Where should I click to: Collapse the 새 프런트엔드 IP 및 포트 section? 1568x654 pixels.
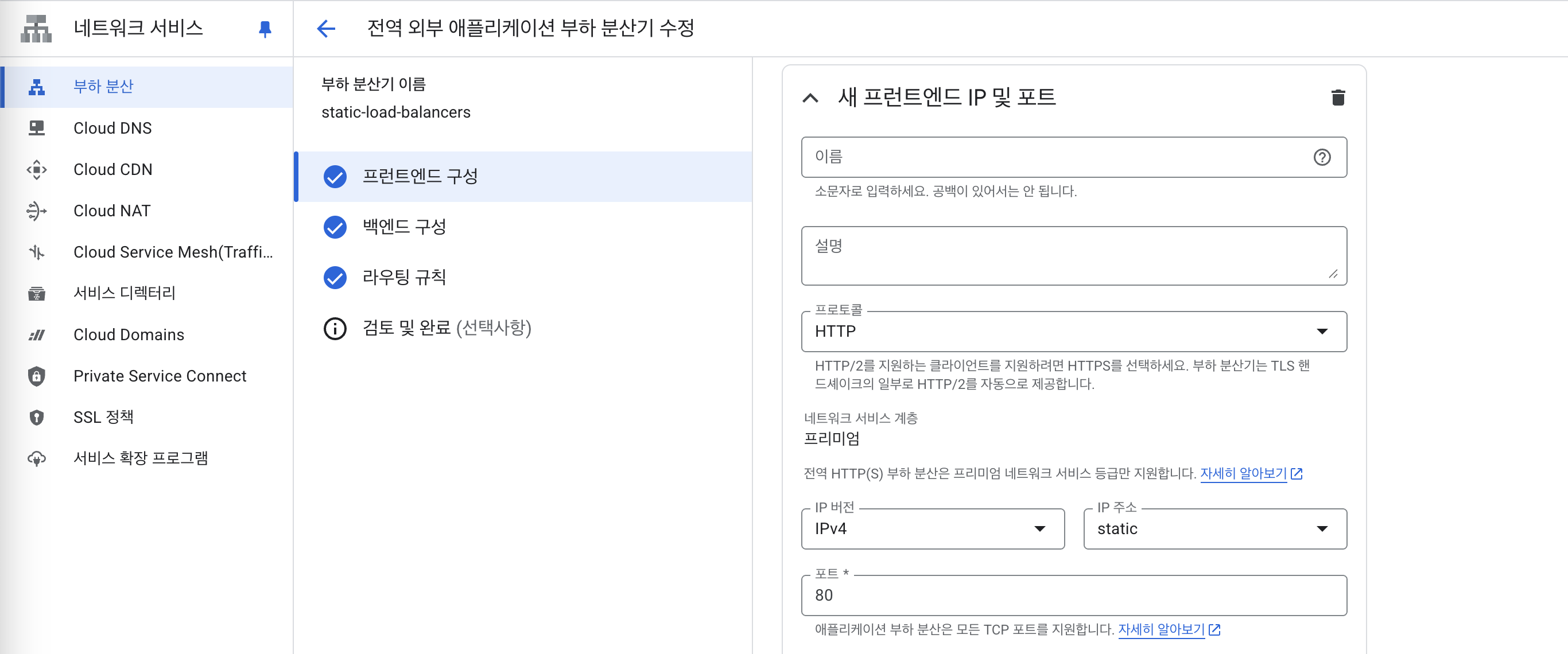pyautogui.click(x=810, y=98)
